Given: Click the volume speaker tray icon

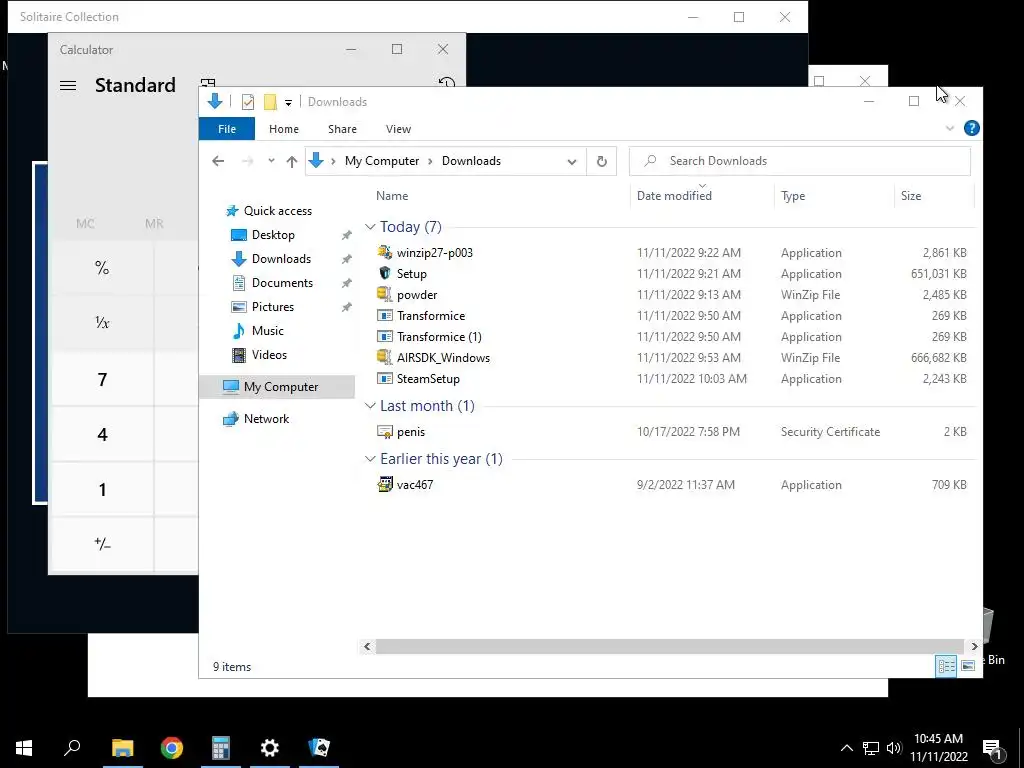Looking at the screenshot, I should 894,748.
